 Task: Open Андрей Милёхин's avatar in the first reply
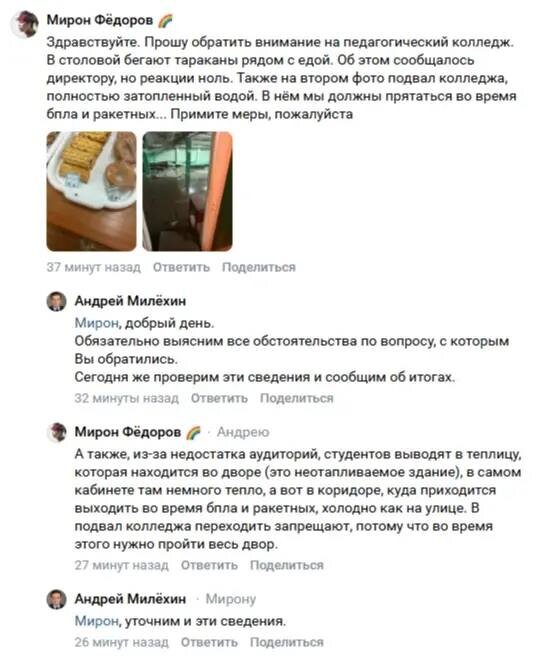coord(57,302)
